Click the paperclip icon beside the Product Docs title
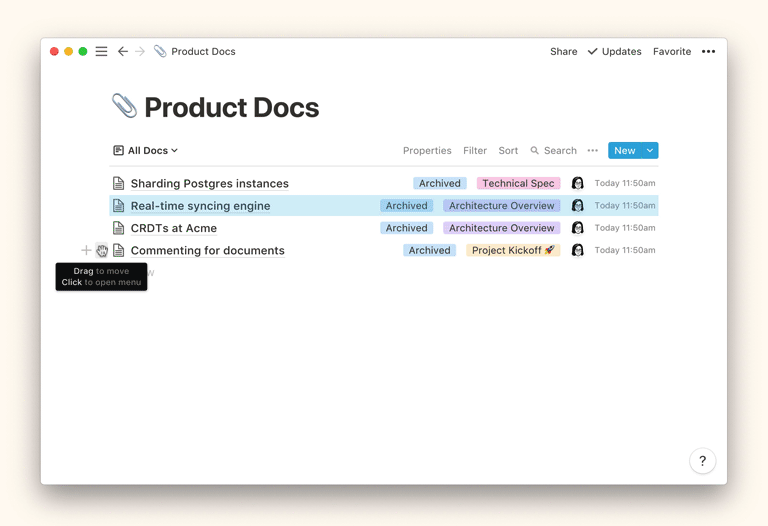 click(x=124, y=106)
